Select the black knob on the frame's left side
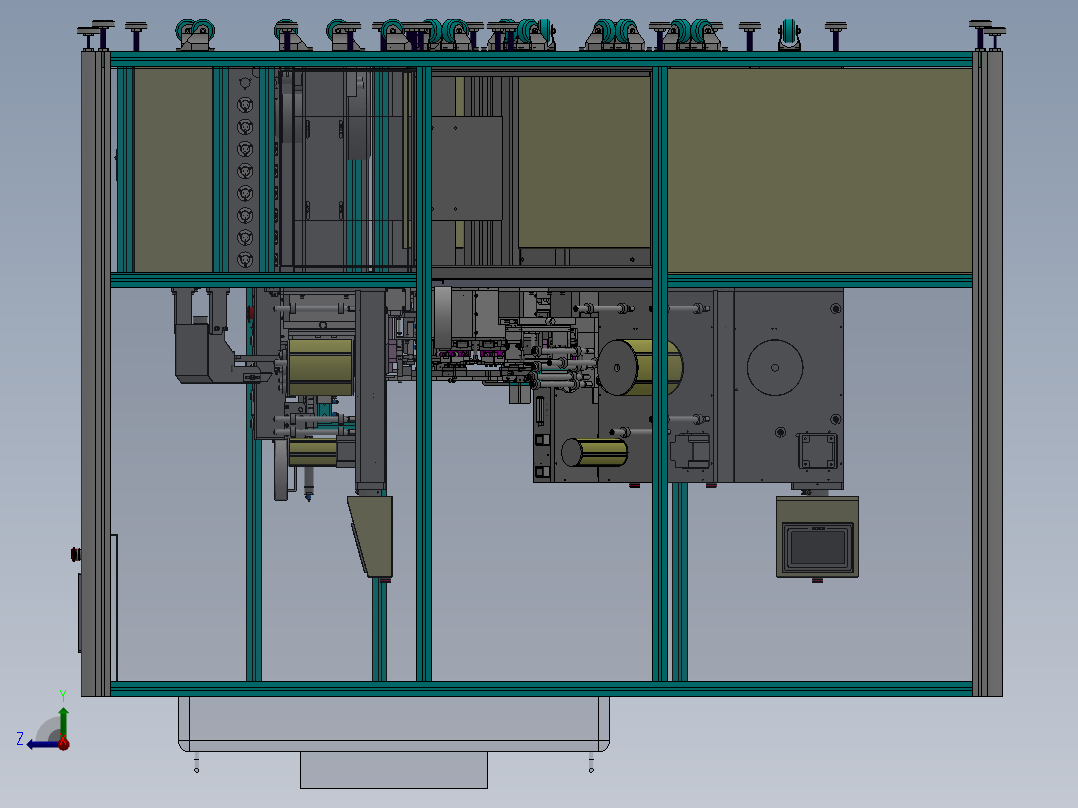The height and width of the screenshot is (808, 1078). point(76,554)
